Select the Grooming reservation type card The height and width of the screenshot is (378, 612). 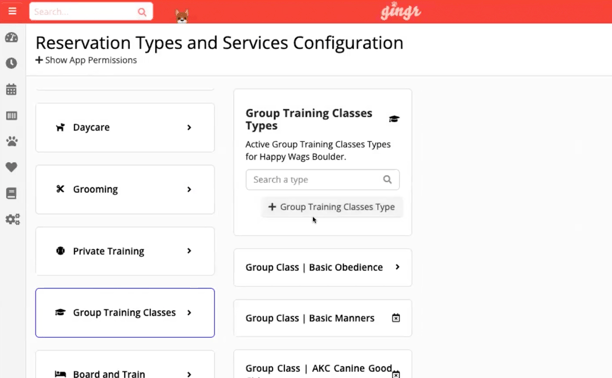(x=125, y=189)
